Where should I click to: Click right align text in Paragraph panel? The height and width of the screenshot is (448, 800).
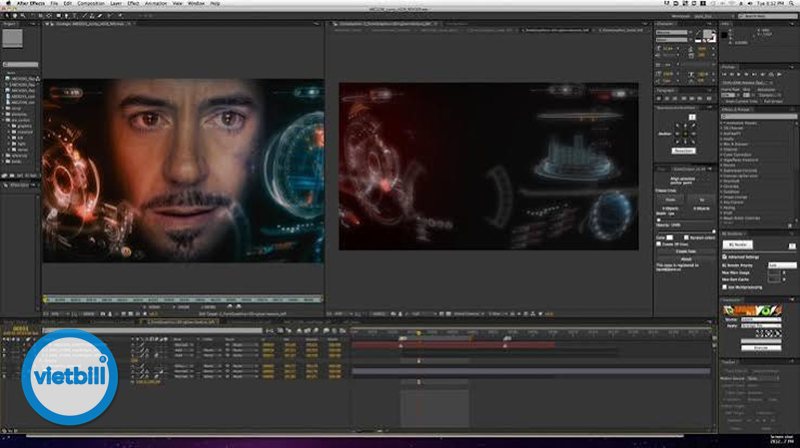675,98
